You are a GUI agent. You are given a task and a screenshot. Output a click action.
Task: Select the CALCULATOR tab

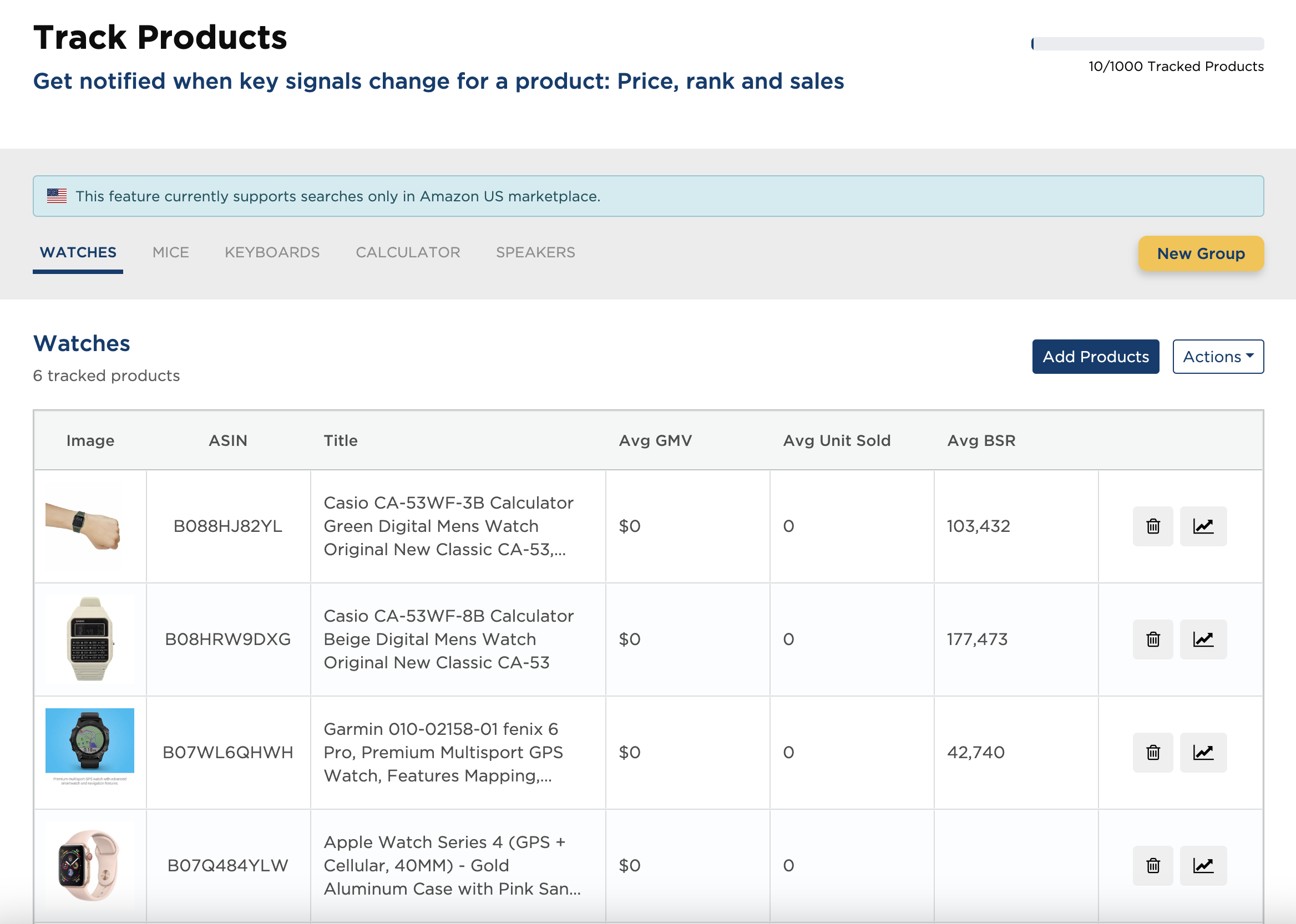coord(408,252)
